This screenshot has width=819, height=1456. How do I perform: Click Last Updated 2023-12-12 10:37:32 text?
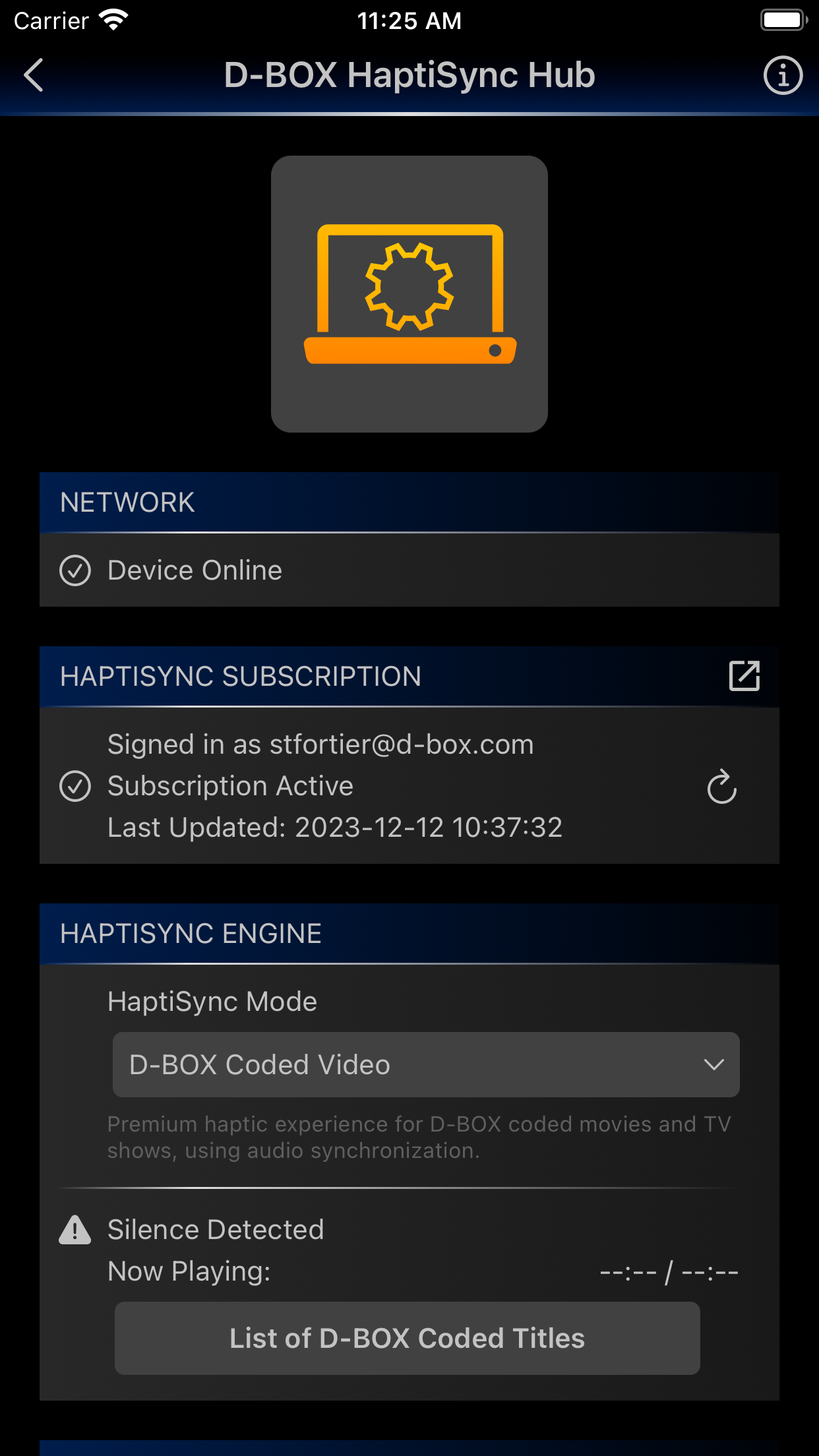point(335,828)
